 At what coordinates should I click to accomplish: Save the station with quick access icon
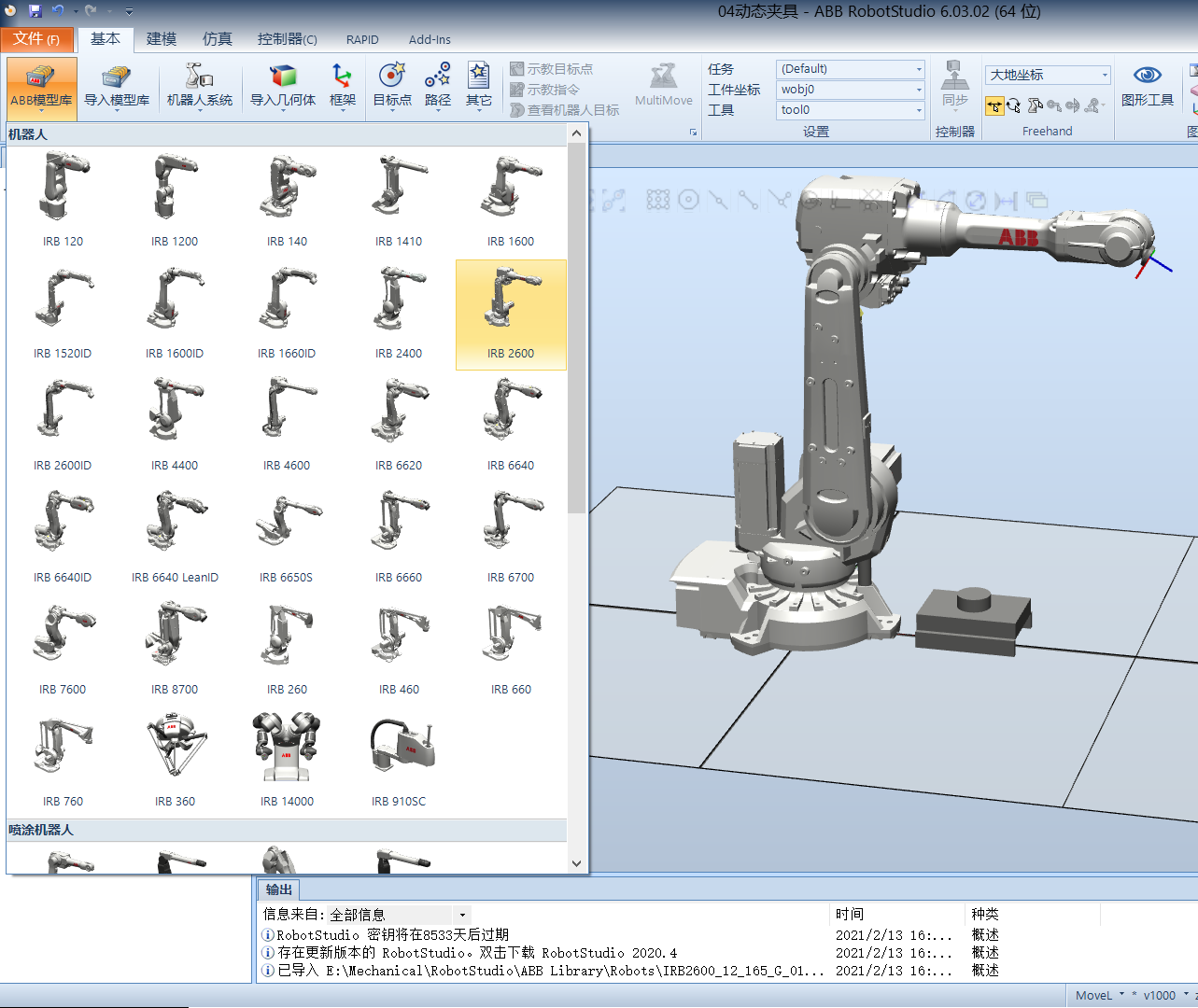[x=35, y=11]
